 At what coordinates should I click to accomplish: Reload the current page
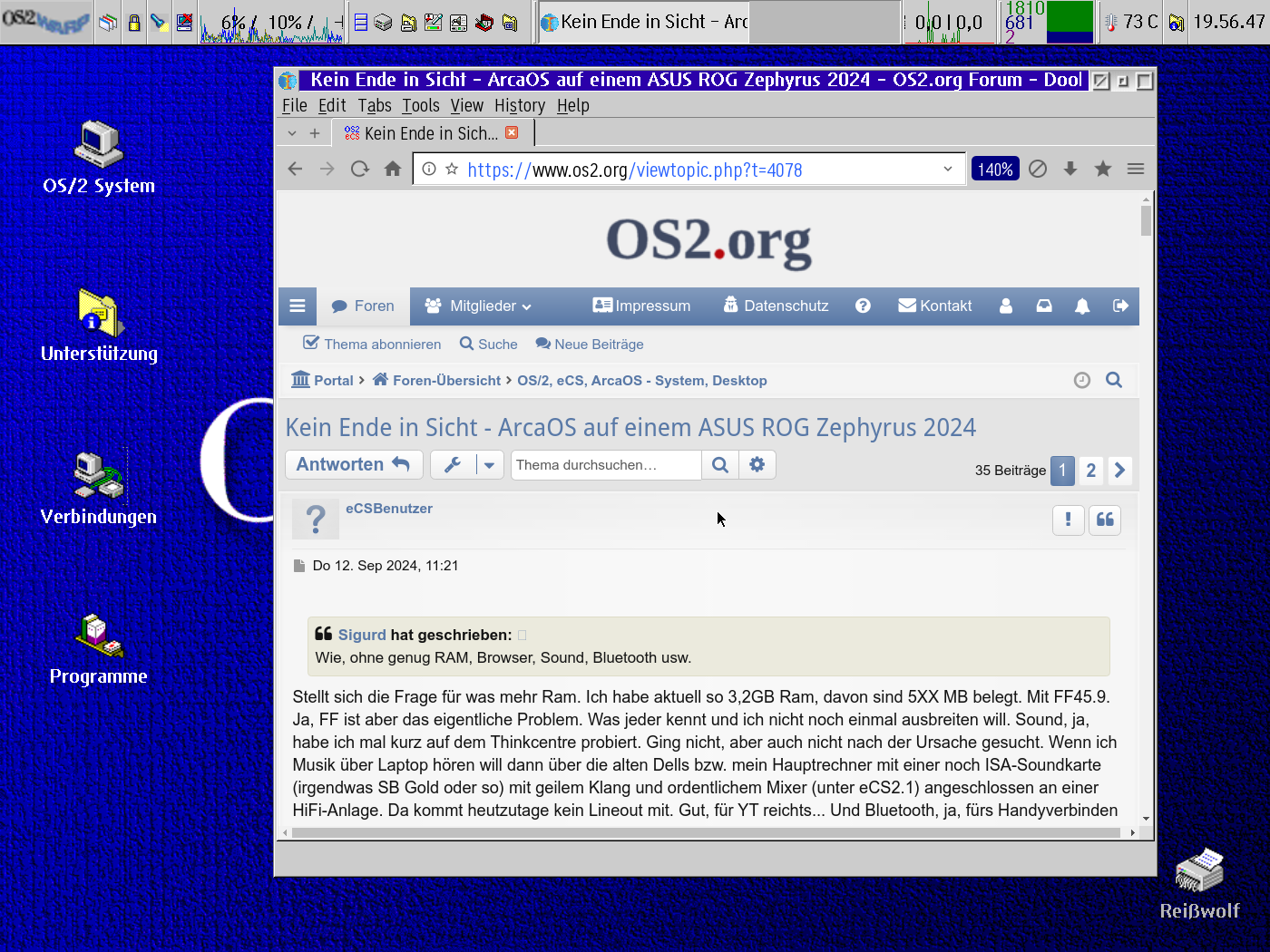(360, 169)
